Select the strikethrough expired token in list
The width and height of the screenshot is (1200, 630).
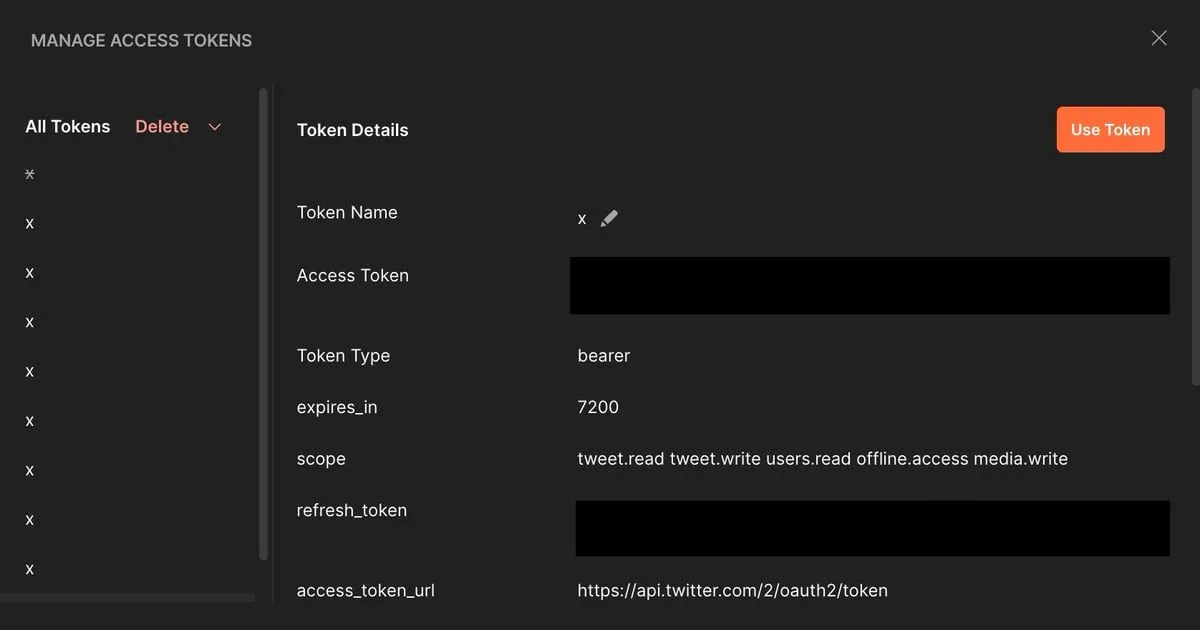(x=30, y=174)
